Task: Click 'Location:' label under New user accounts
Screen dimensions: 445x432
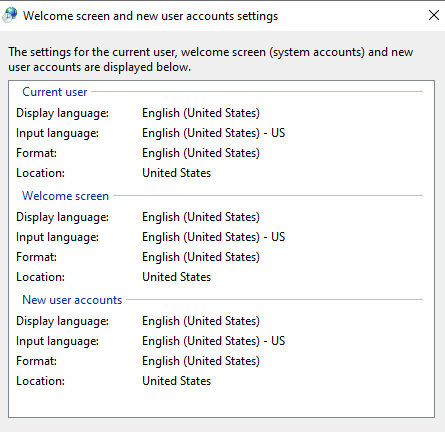Action: tap(40, 381)
